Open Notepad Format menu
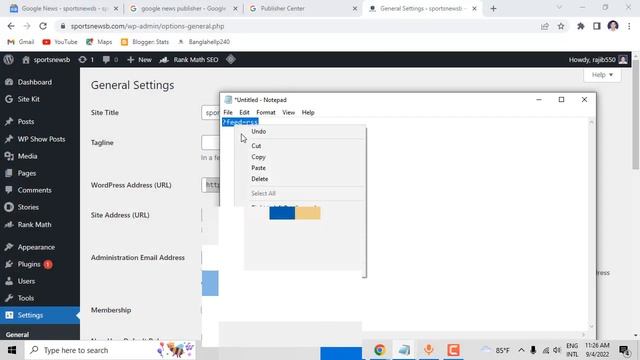This screenshot has height=360, width=640. tap(266, 112)
